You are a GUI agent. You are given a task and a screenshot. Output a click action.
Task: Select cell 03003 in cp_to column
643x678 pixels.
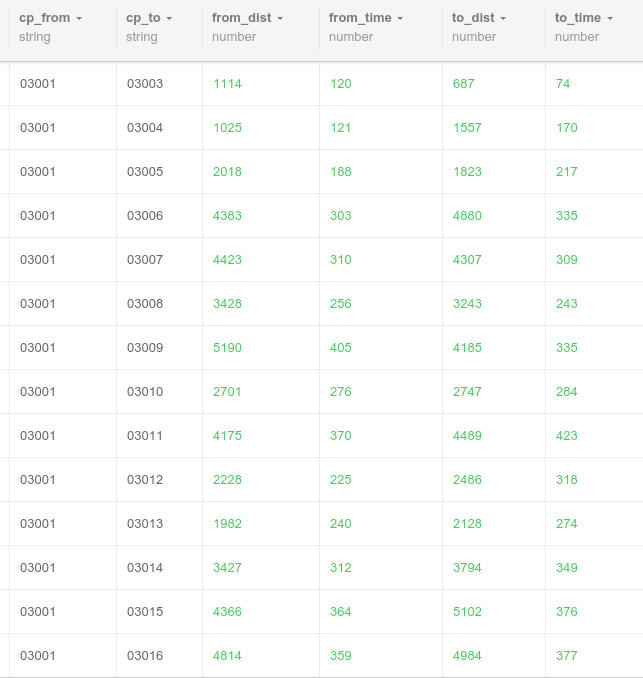click(x=145, y=83)
